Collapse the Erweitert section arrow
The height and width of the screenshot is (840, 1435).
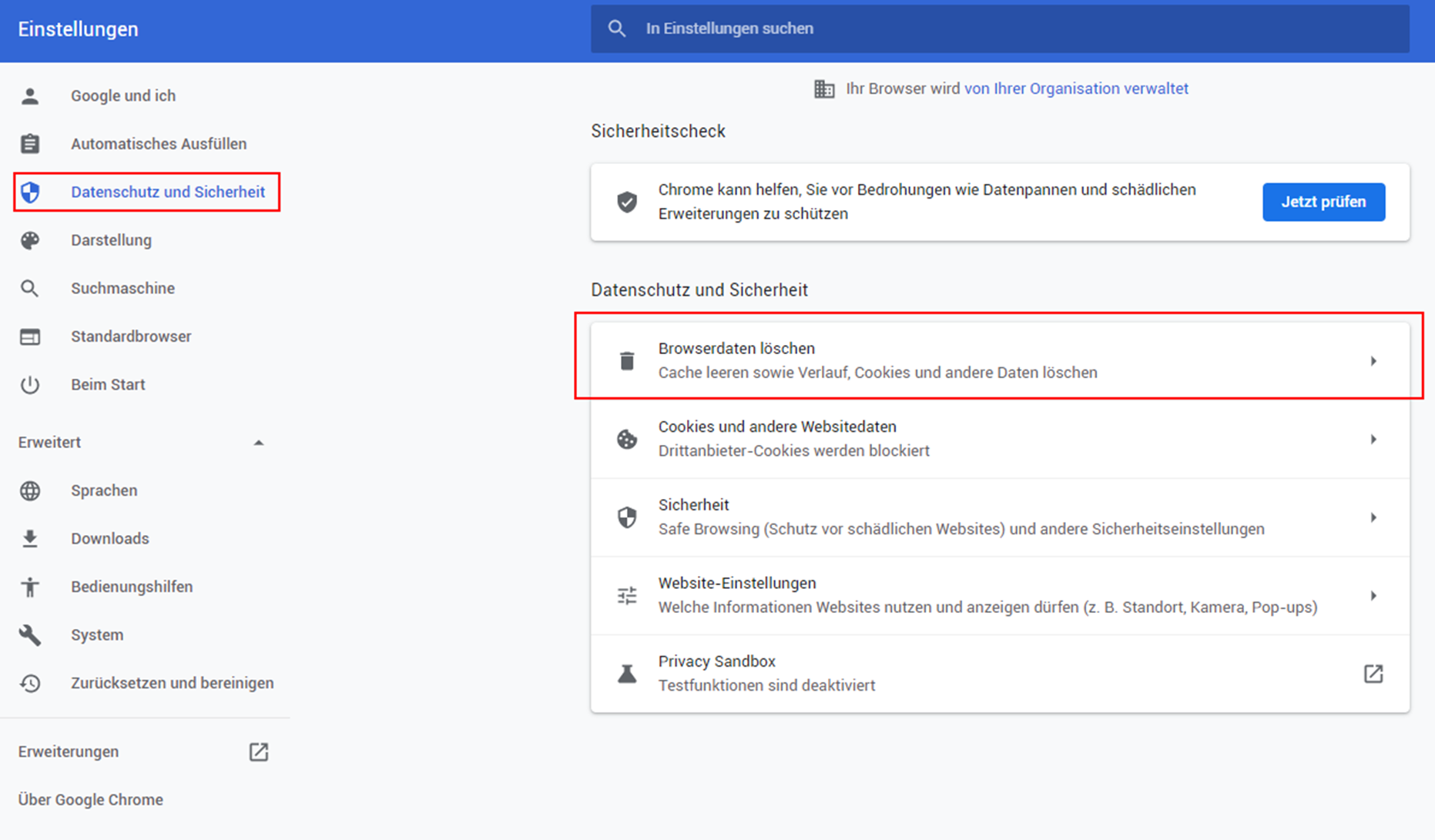tap(259, 443)
